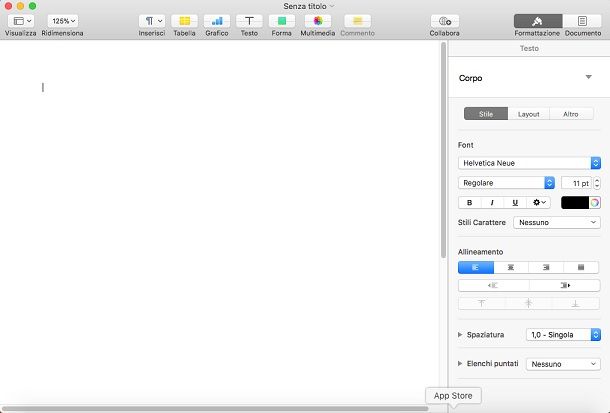Add a chart with Grafico
The height and width of the screenshot is (413, 610).
[217, 21]
